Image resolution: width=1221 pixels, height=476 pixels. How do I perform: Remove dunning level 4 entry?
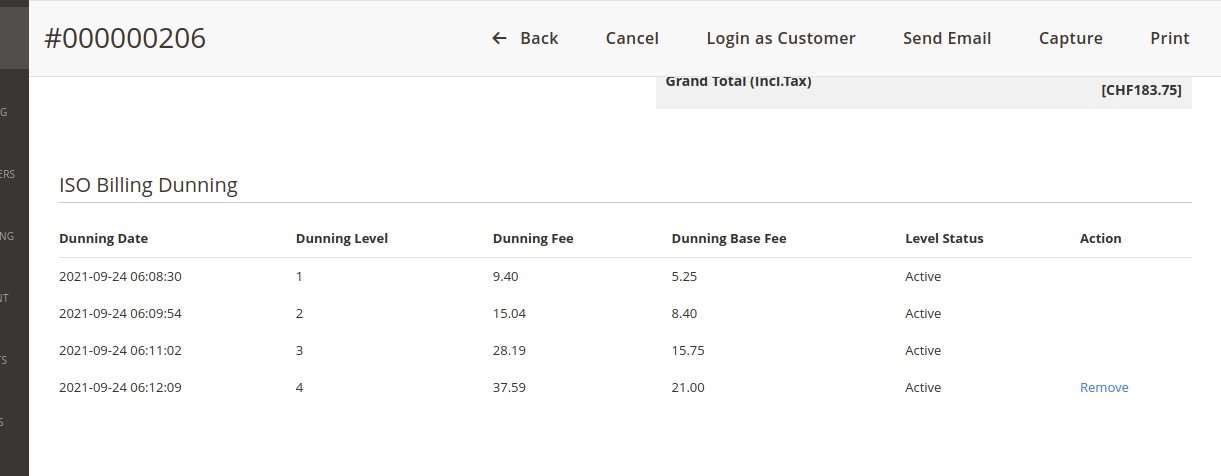coord(1104,388)
